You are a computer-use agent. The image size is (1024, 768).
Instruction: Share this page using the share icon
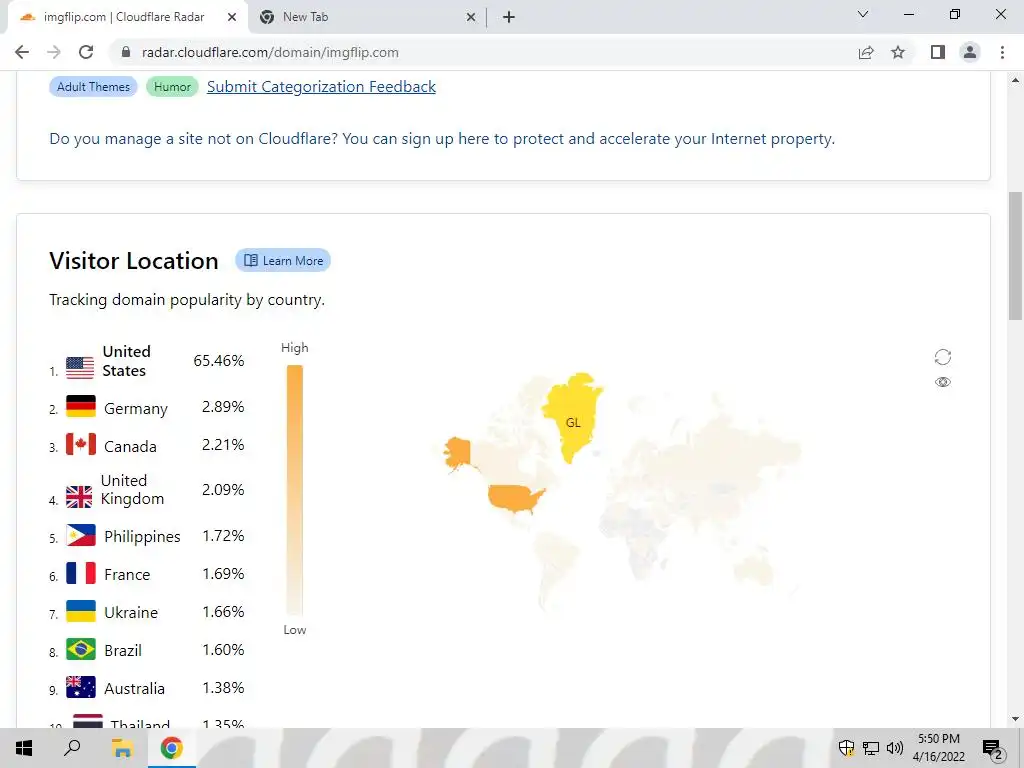click(x=866, y=52)
